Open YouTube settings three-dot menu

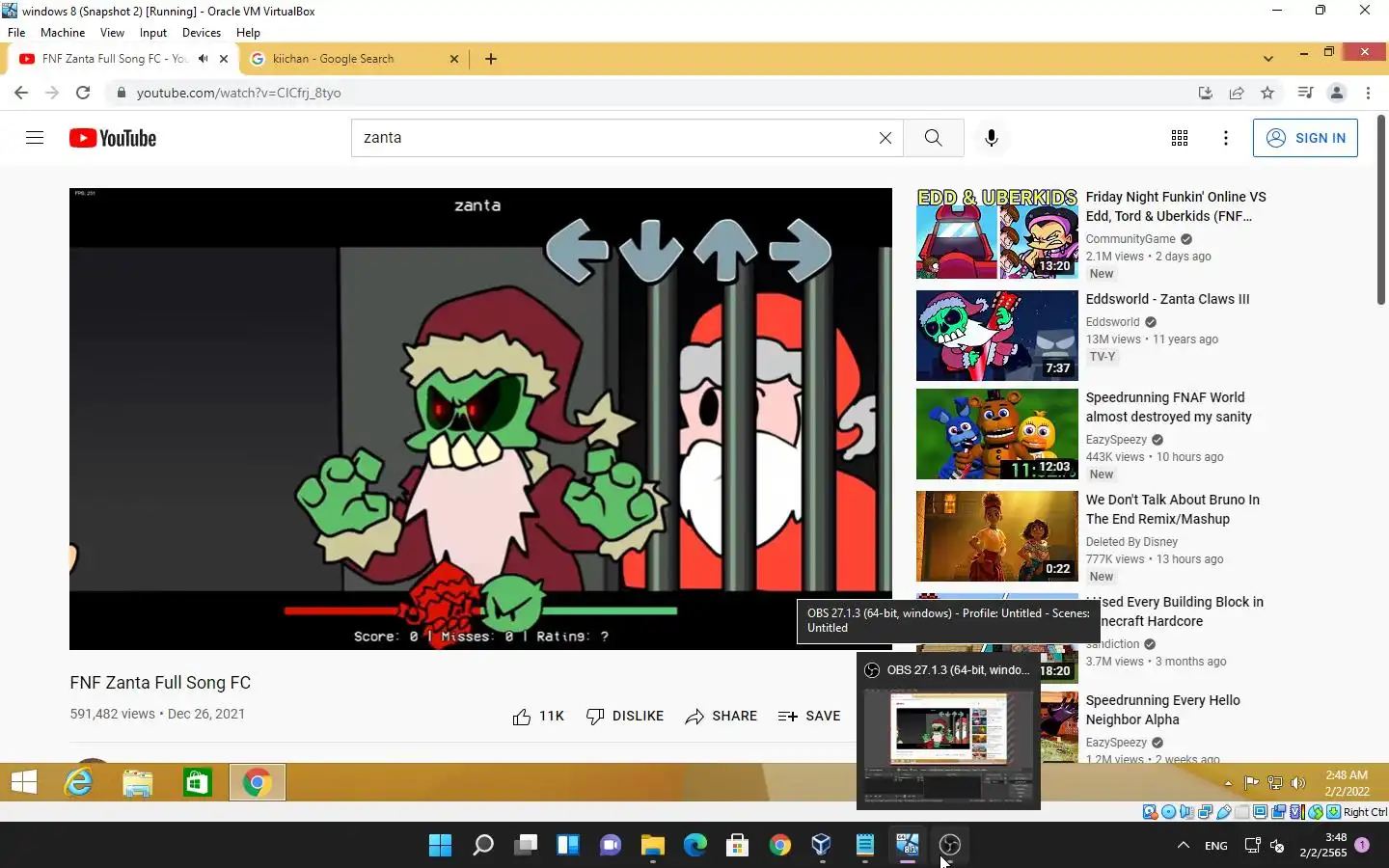pyautogui.click(x=1225, y=138)
